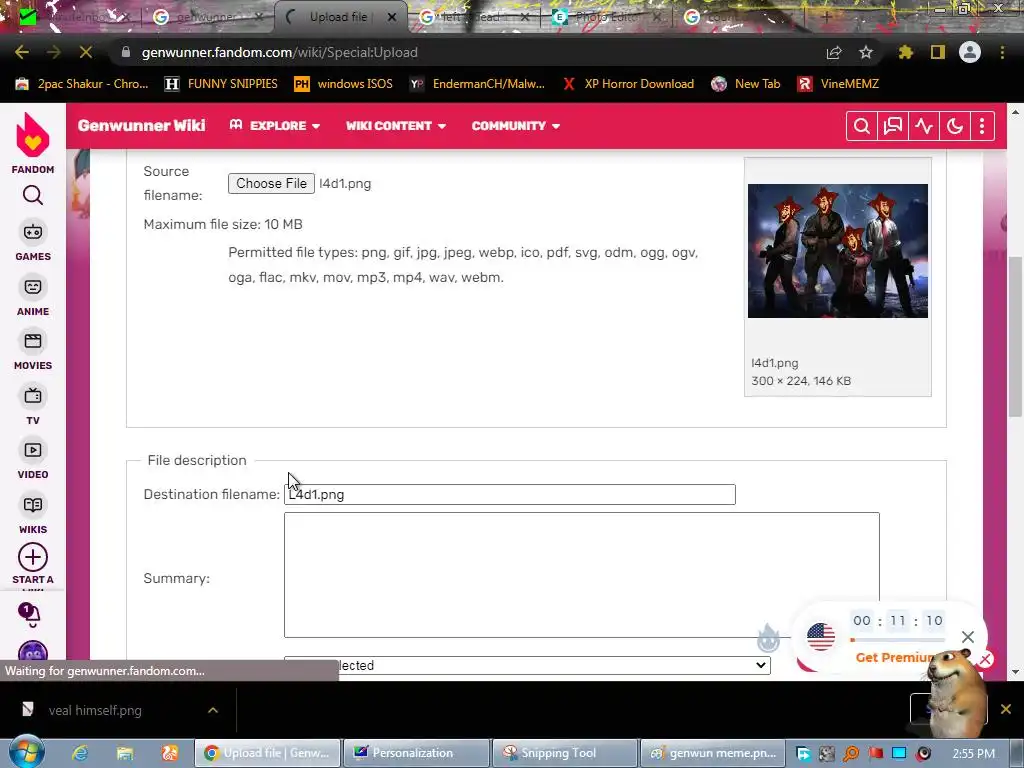Open the licensing dropdown below Summary
Image resolution: width=1024 pixels, height=768 pixels.
tap(527, 665)
